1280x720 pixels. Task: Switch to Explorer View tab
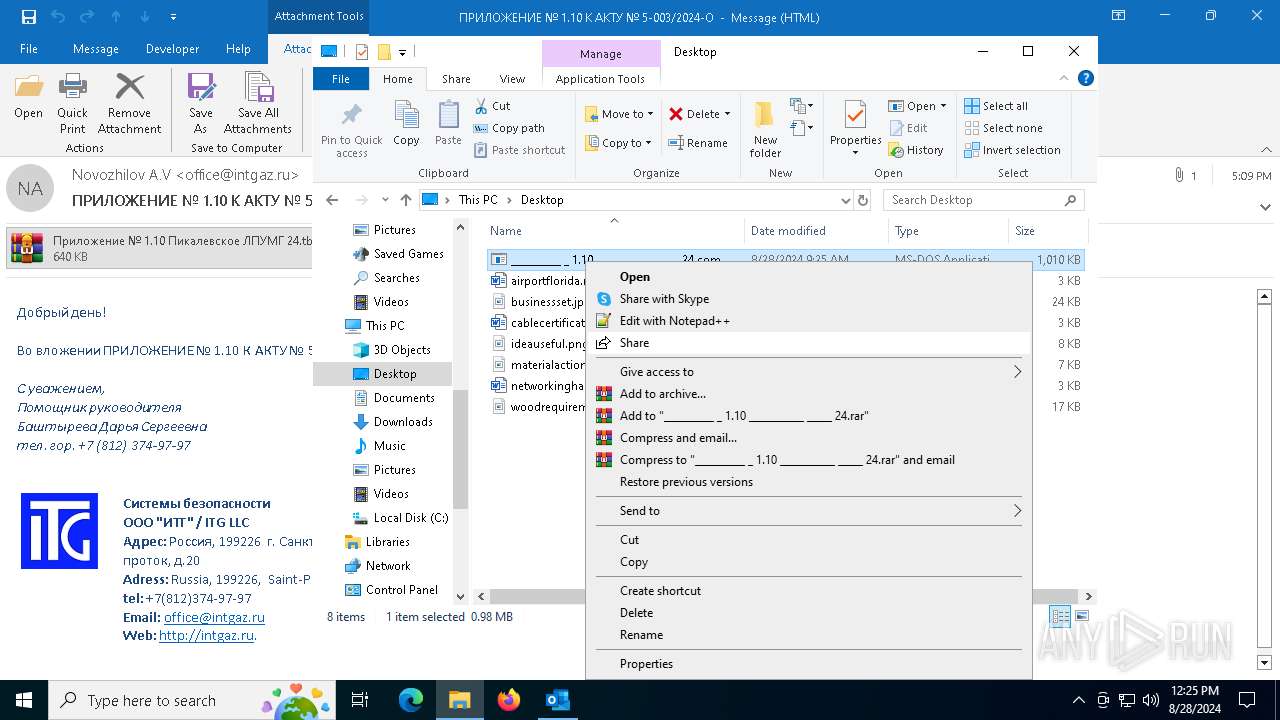pyautogui.click(x=512, y=79)
